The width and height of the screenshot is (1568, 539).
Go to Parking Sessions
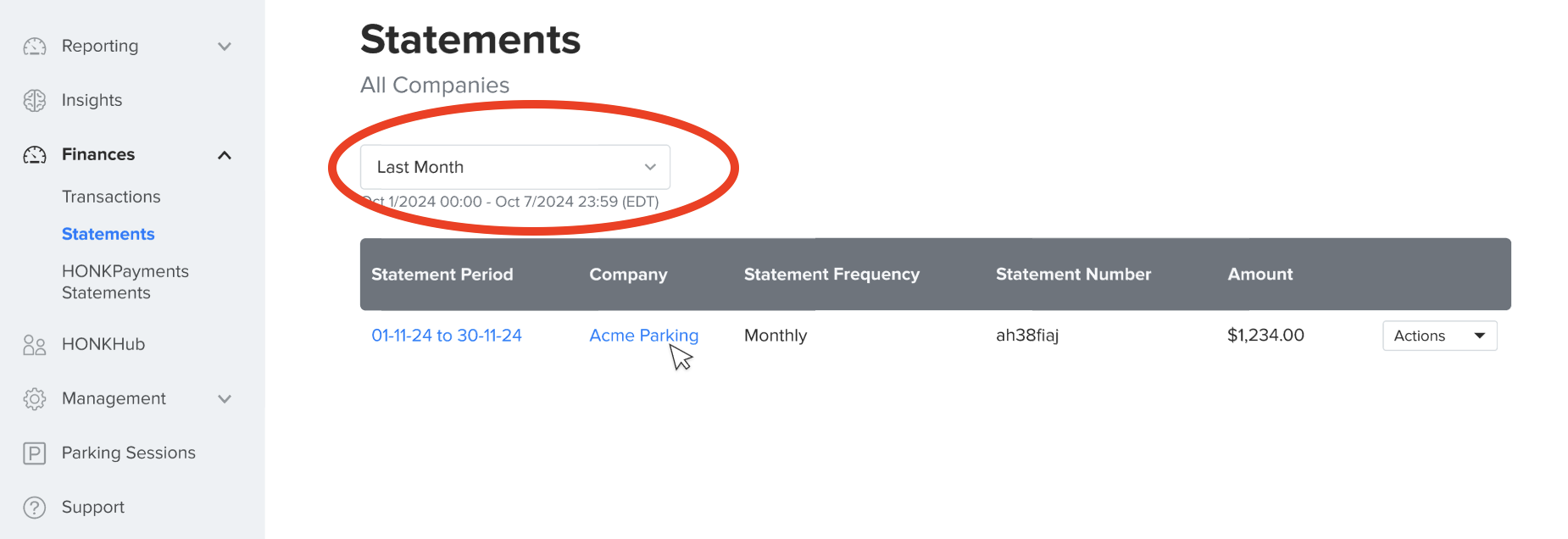[129, 453]
